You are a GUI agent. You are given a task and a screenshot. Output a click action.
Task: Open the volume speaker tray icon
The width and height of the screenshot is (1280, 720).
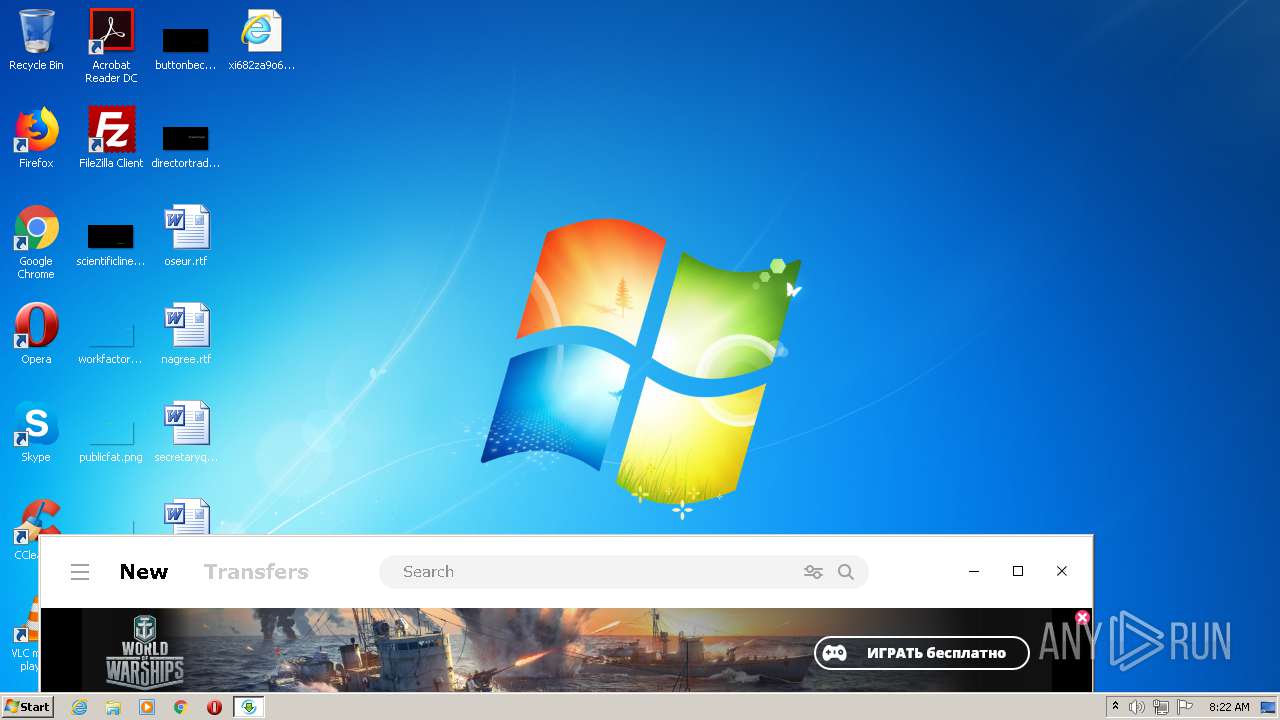click(1137, 707)
